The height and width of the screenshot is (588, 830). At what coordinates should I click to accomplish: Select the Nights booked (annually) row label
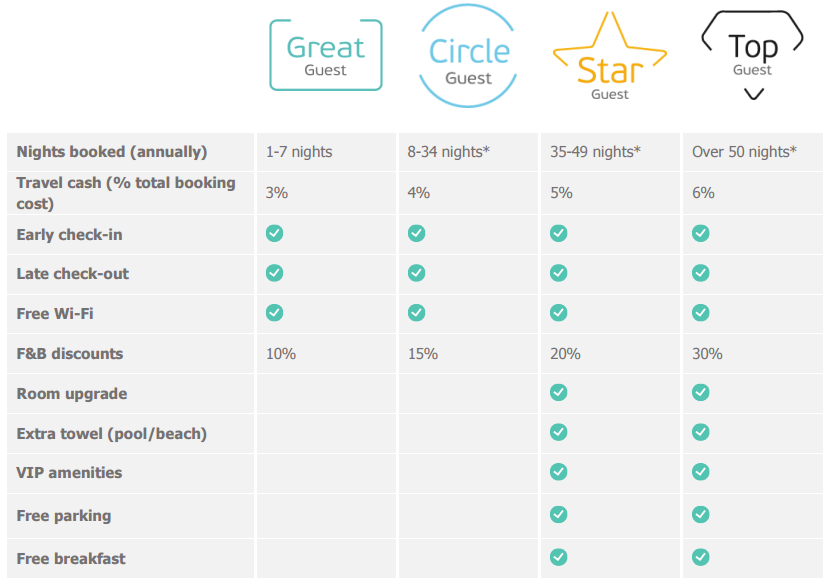click(112, 152)
